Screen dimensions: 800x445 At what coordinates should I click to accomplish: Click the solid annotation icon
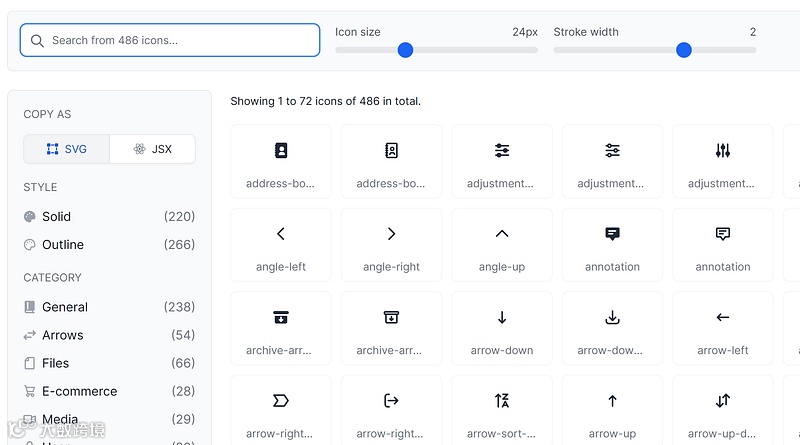(x=612, y=243)
